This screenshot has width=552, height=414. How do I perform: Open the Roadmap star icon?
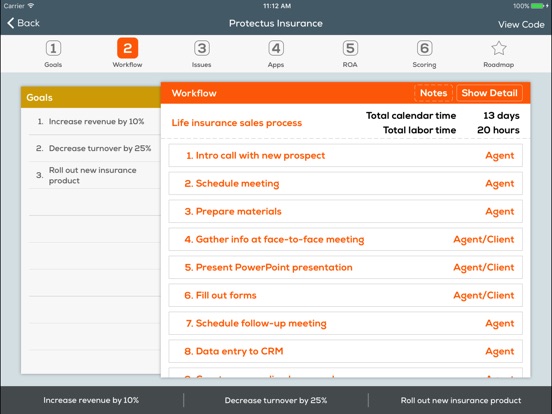(499, 48)
